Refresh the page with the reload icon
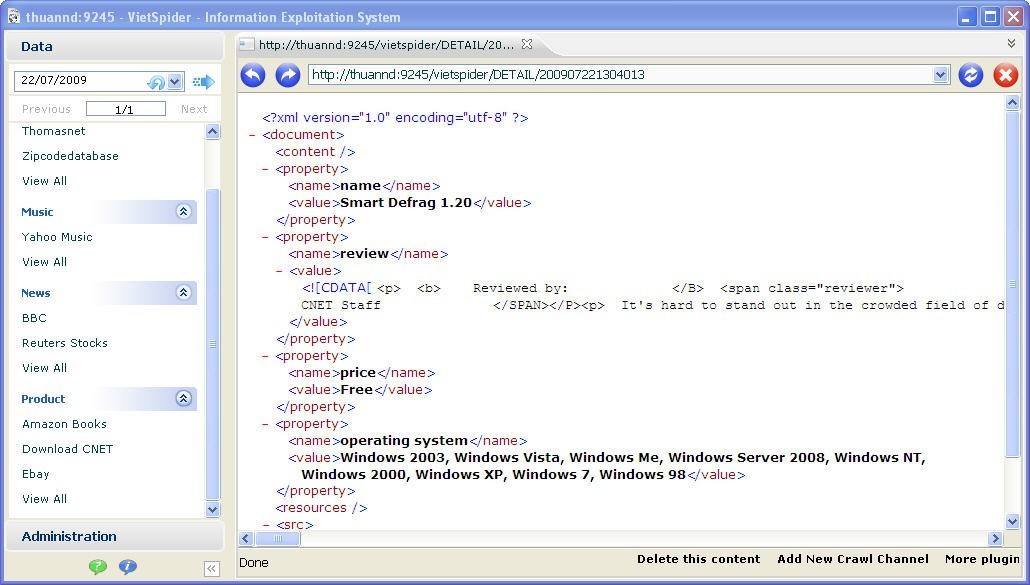This screenshot has width=1030, height=585. pos(970,75)
